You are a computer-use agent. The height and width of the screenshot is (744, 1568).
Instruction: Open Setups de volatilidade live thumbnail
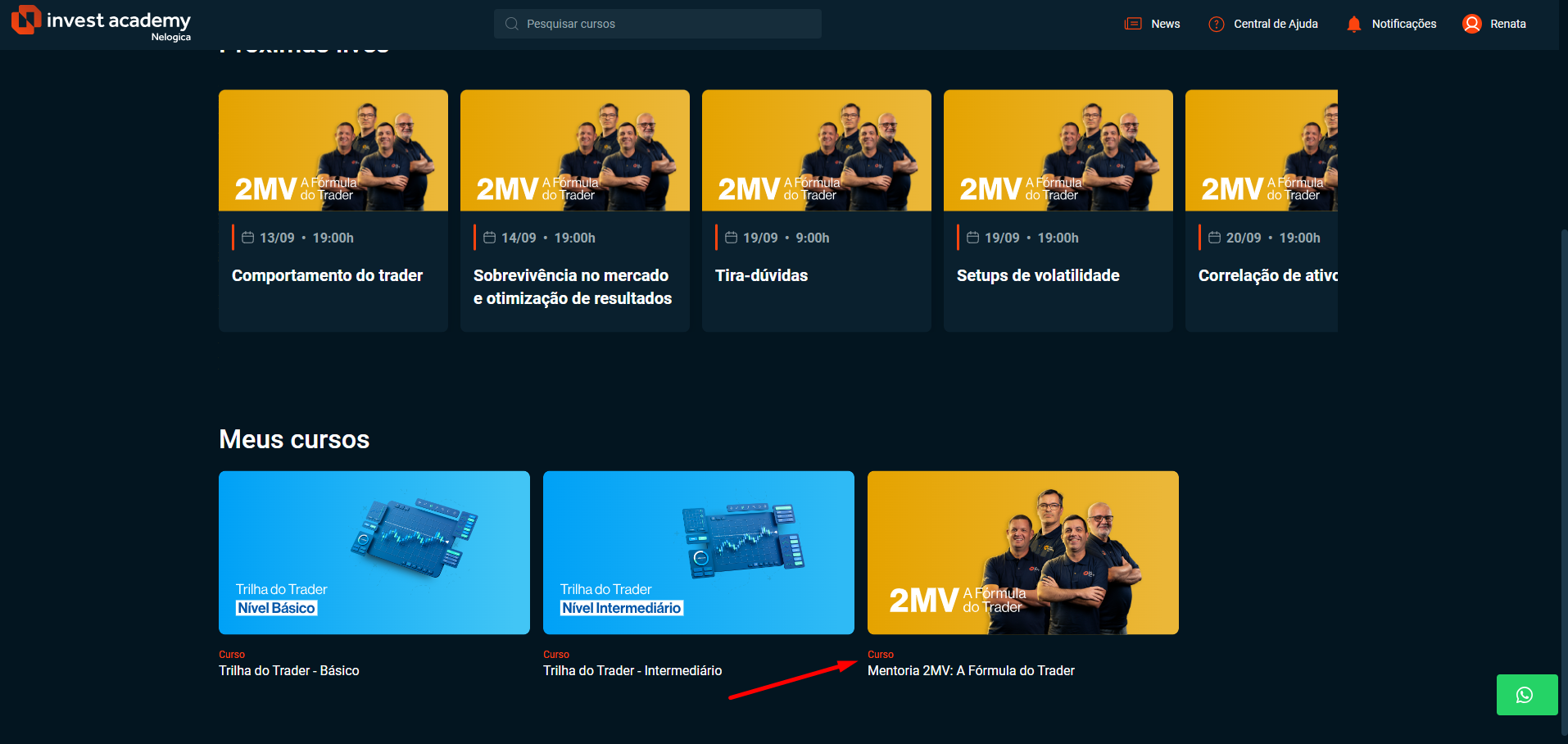[1058, 150]
